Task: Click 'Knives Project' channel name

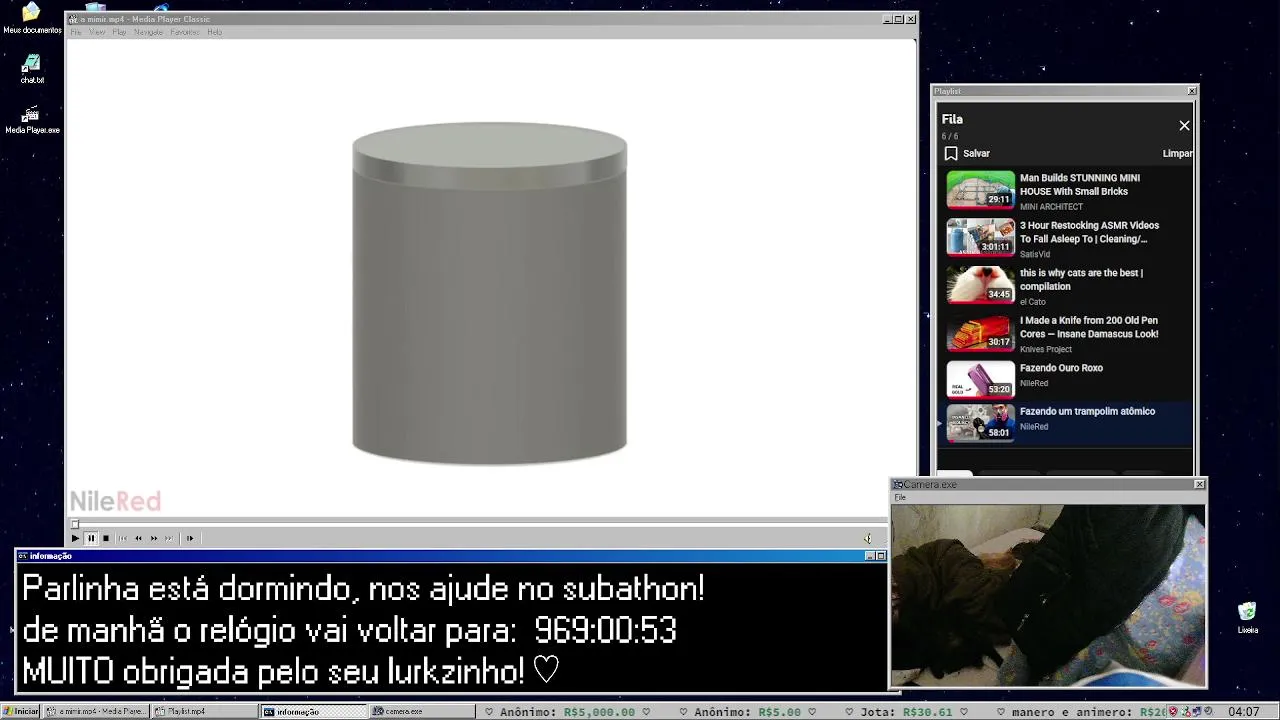Action: [1046, 349]
